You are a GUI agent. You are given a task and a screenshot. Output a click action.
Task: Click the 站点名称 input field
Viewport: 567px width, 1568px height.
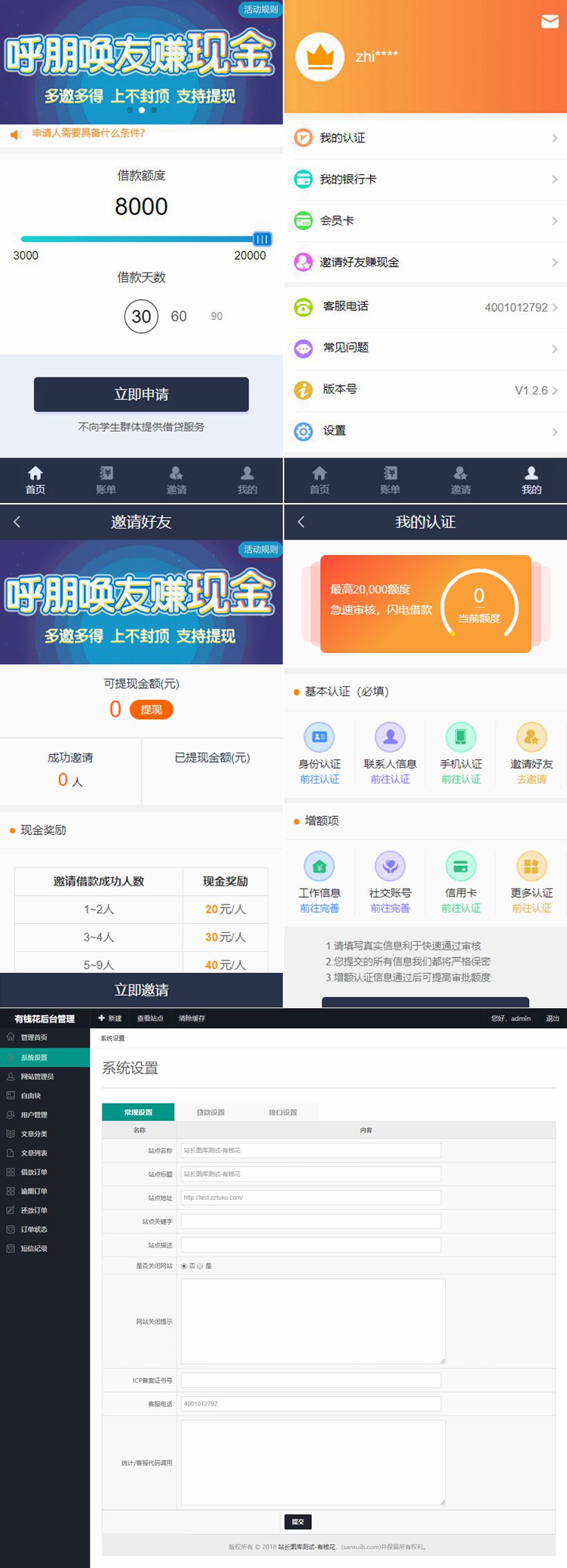pyautogui.click(x=310, y=1151)
